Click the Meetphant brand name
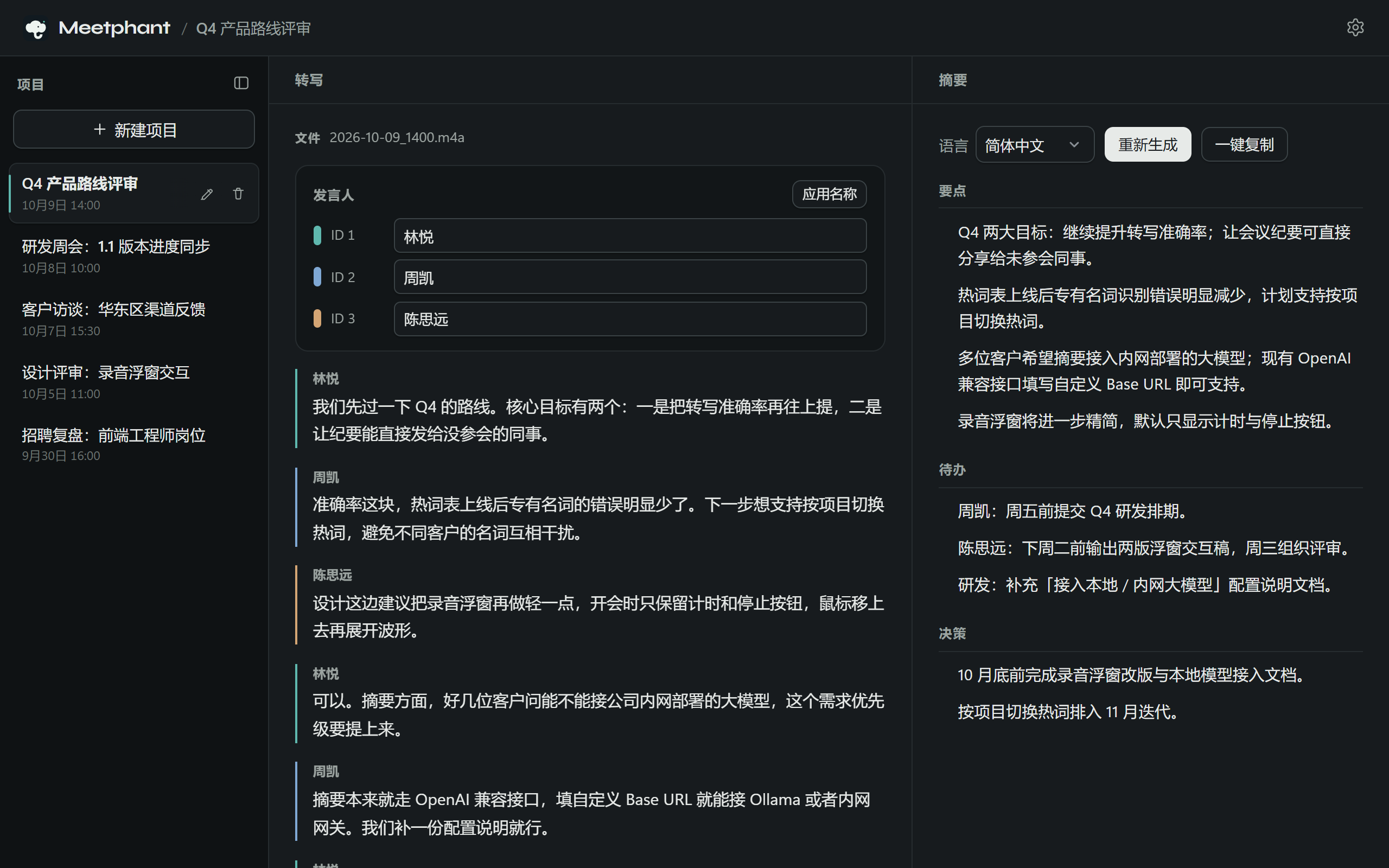Image resolution: width=1389 pixels, height=868 pixels. coord(114,28)
